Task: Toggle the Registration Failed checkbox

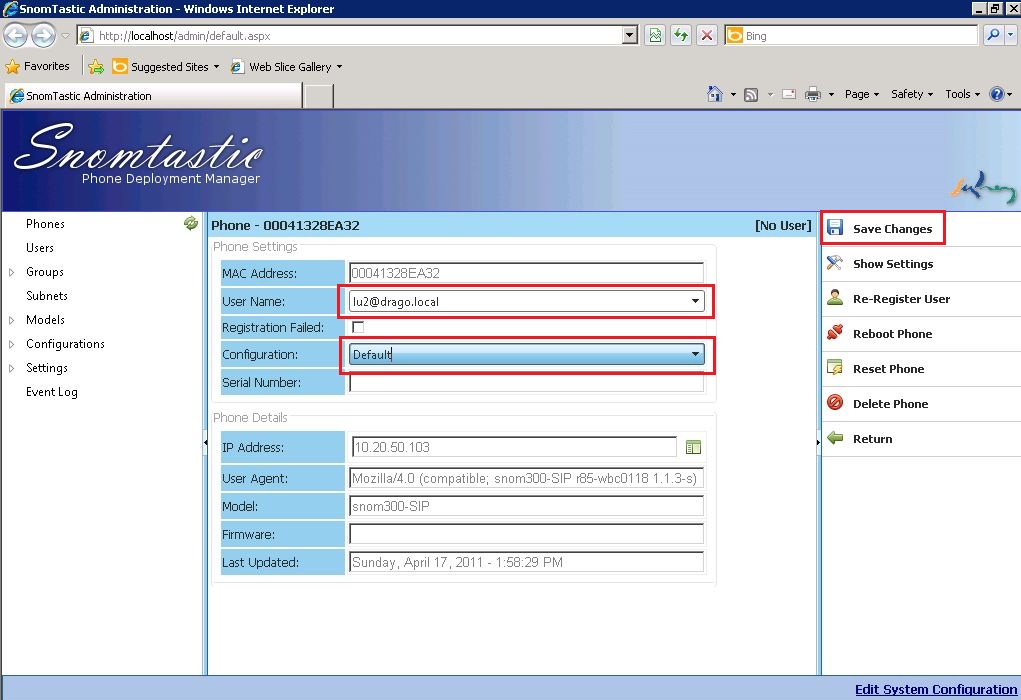Action: [357, 326]
